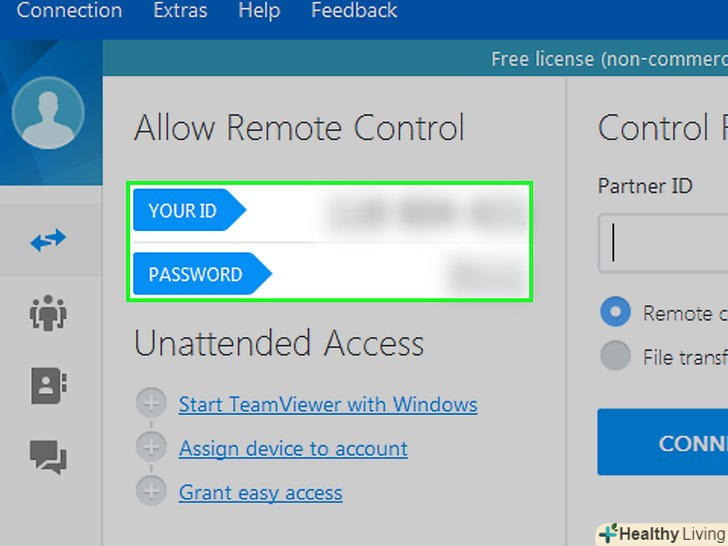
Task: Click Assign device to account link
Action: pos(293,449)
